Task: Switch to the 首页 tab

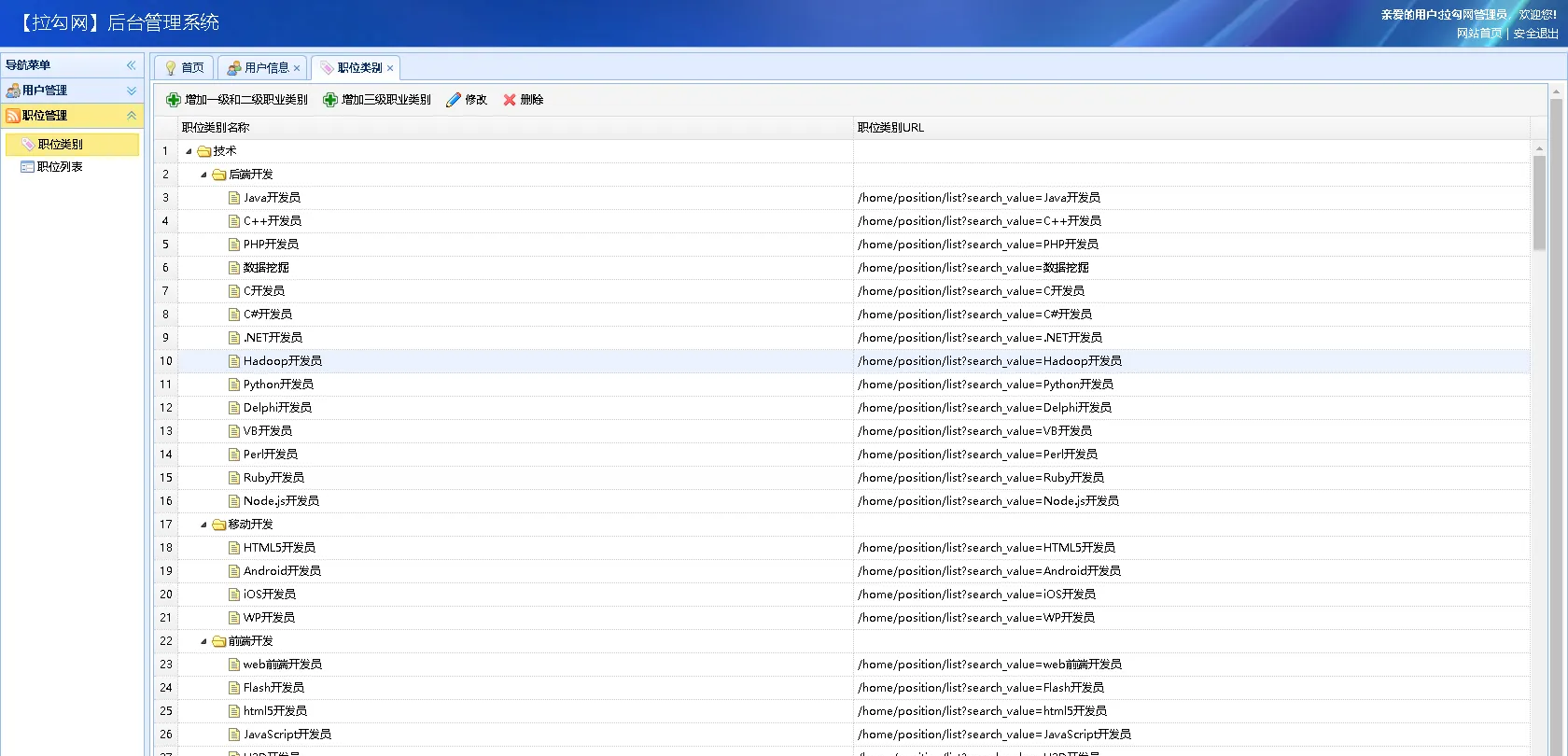Action: pos(184,68)
